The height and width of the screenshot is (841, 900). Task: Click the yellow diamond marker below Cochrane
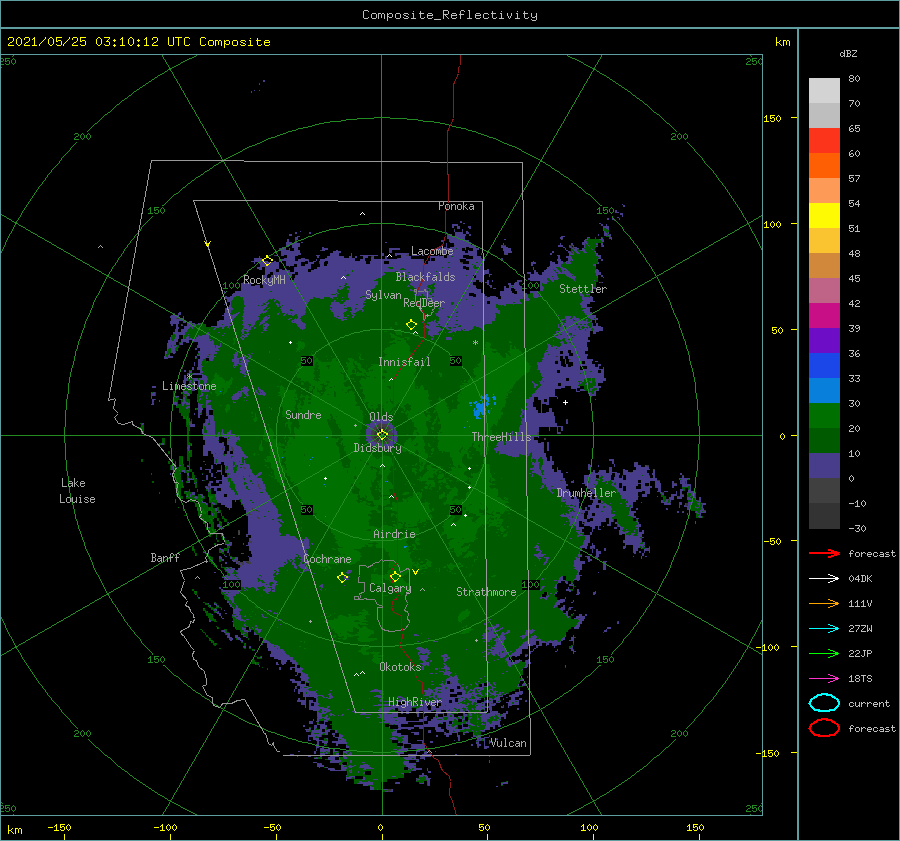tap(342, 578)
